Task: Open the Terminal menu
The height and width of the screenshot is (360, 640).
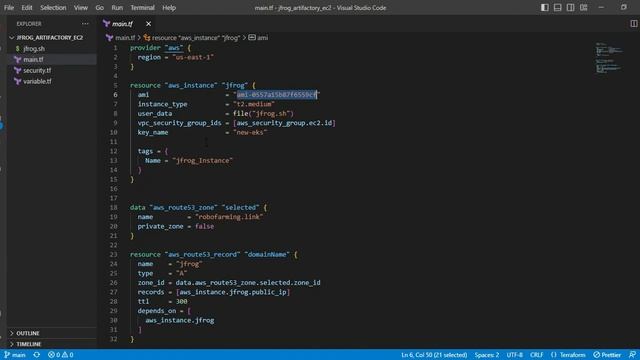Action: point(142,7)
